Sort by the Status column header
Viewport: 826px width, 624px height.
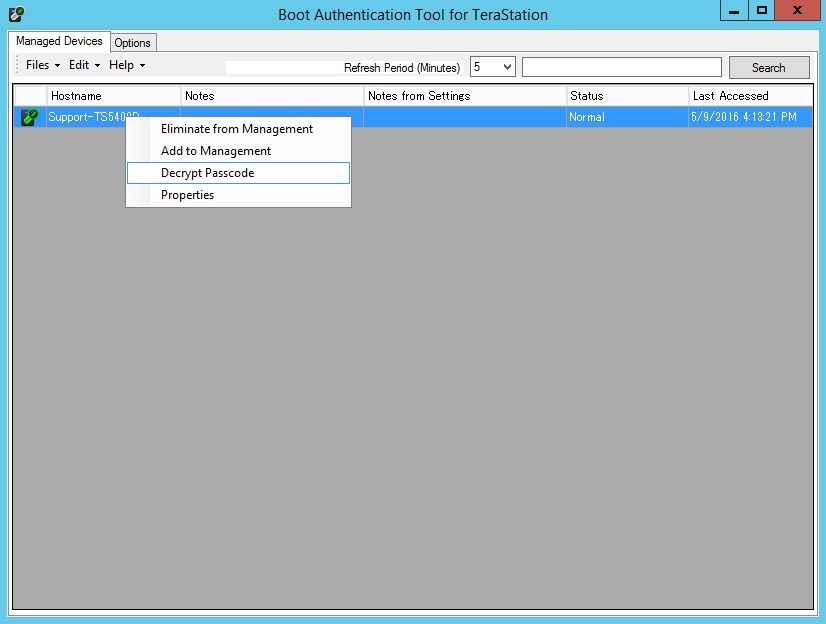627,96
